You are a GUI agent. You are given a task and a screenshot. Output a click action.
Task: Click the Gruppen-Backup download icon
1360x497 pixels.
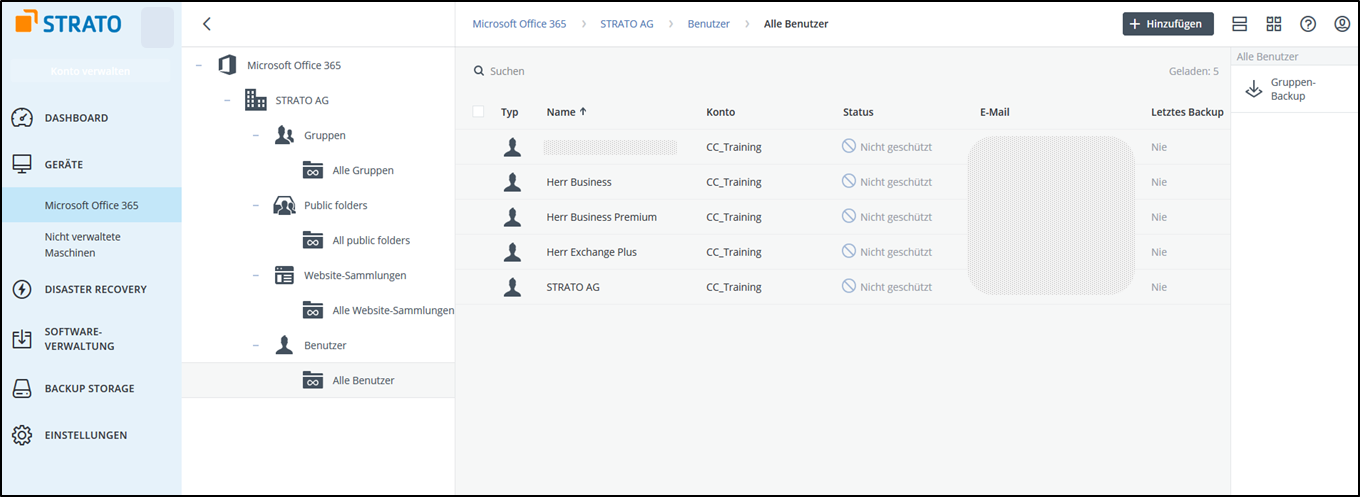pyautogui.click(x=1254, y=89)
